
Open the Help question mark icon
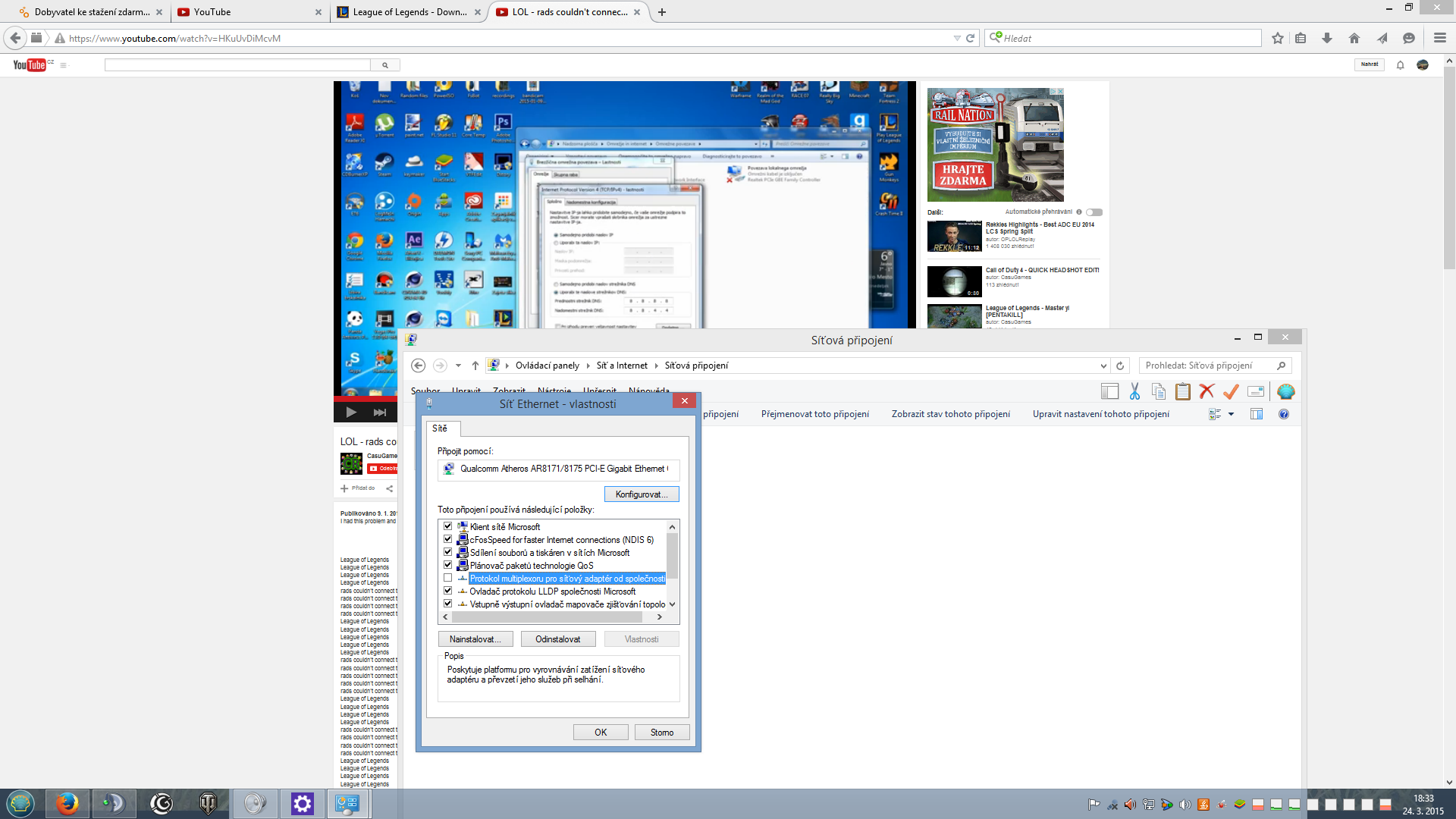[x=1283, y=414]
